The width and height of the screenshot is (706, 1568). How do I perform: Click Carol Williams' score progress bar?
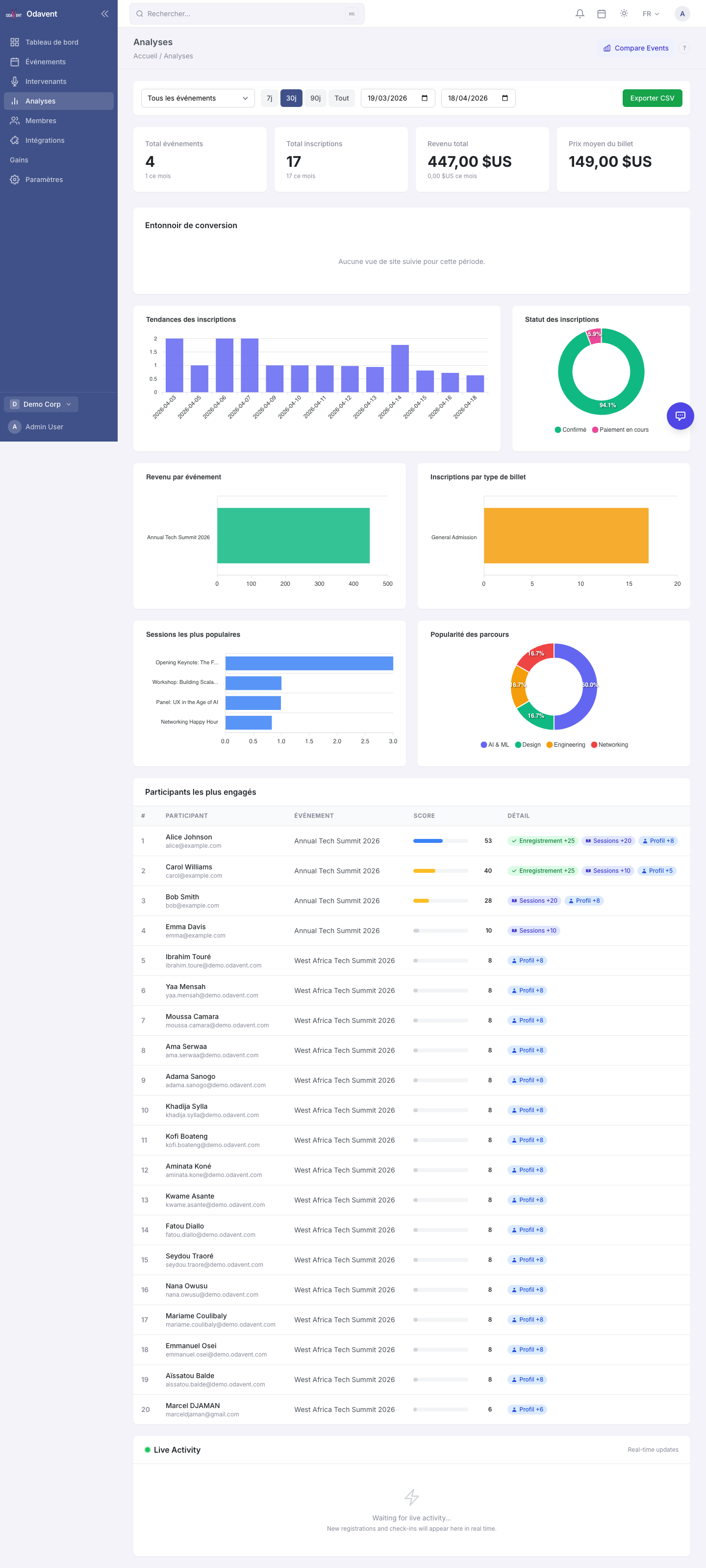[440, 870]
